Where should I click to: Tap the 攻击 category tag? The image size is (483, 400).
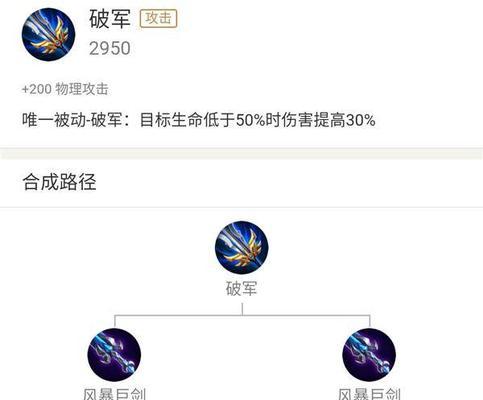[158, 19]
